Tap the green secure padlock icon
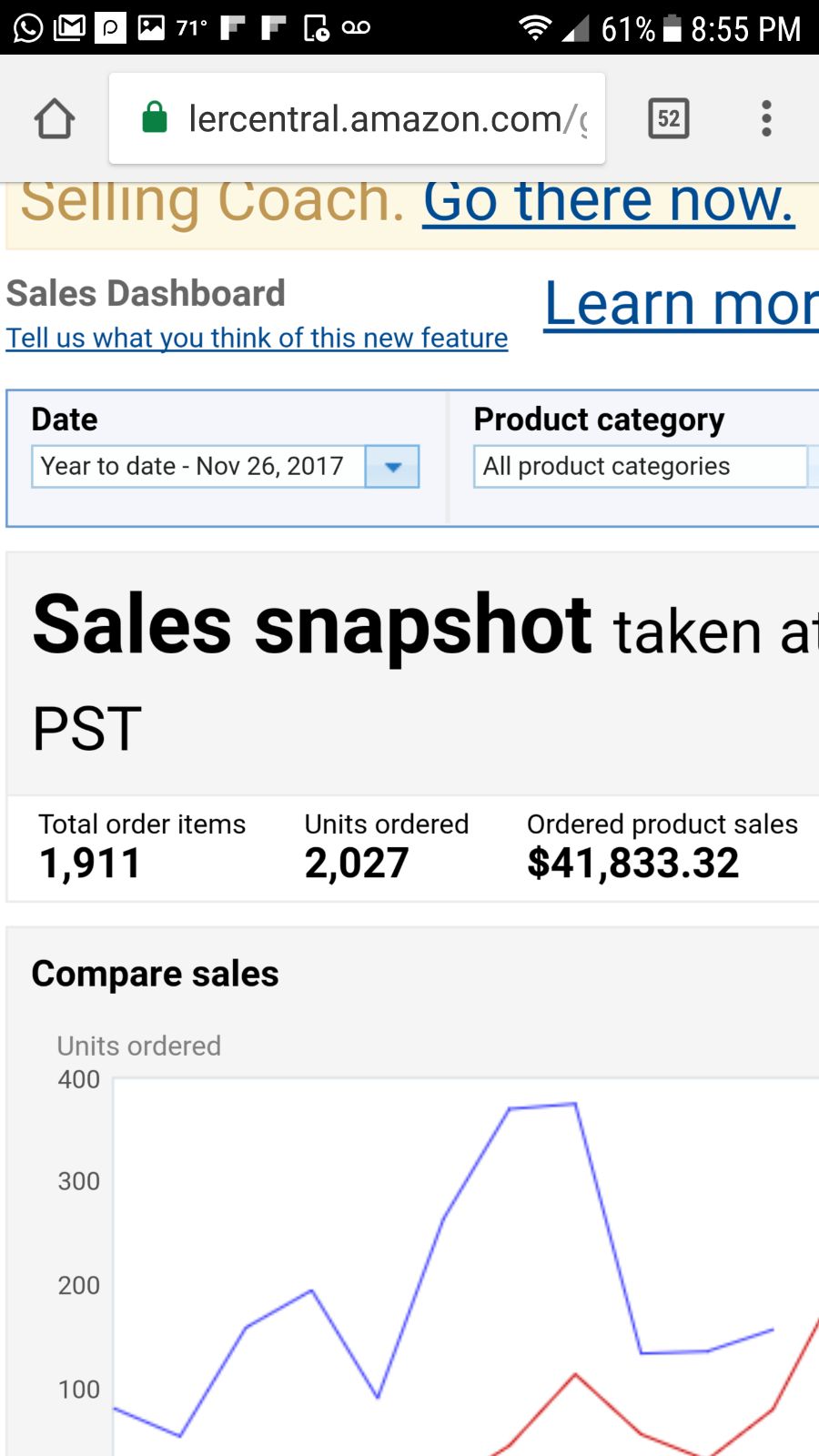 tap(155, 118)
